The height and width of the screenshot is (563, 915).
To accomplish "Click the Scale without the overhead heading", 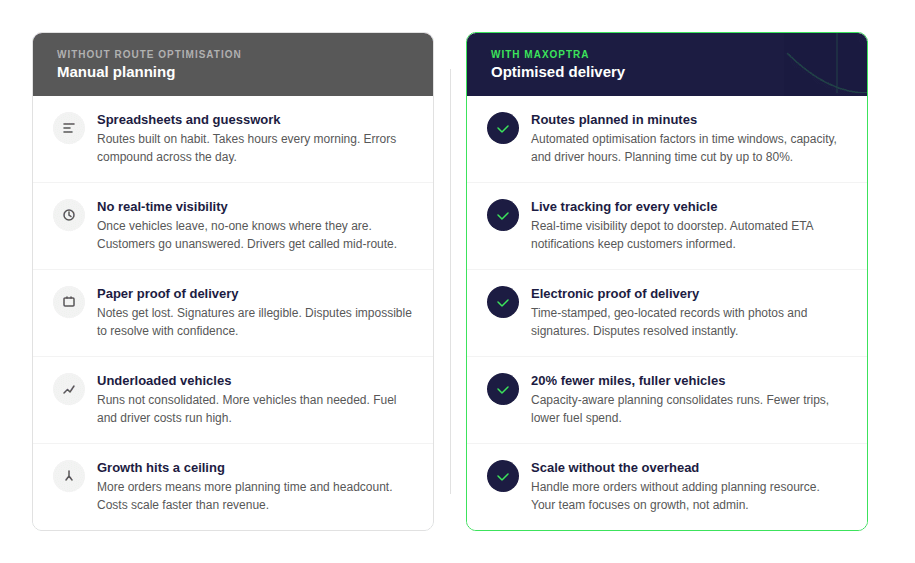I will (615, 468).
